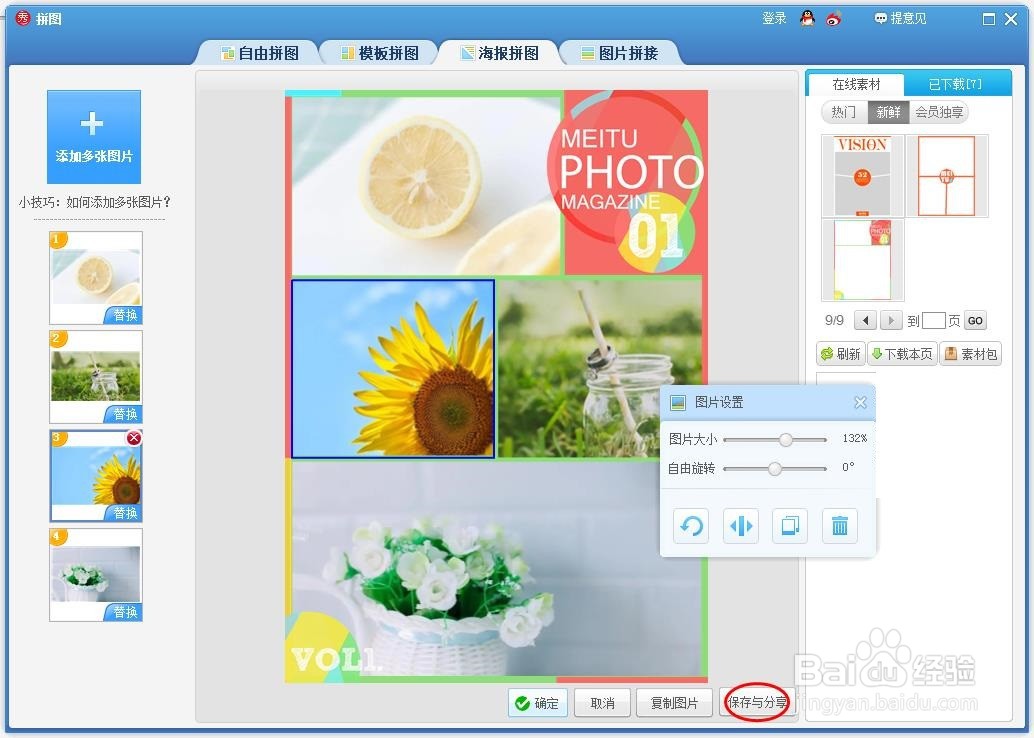Switch to 自由拼图 tab
The image size is (1034, 738).
tap(260, 53)
